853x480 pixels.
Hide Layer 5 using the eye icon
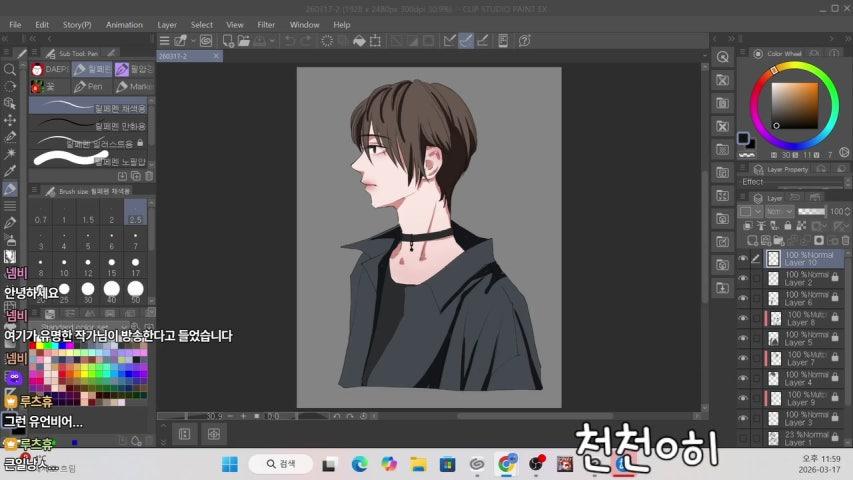point(743,339)
